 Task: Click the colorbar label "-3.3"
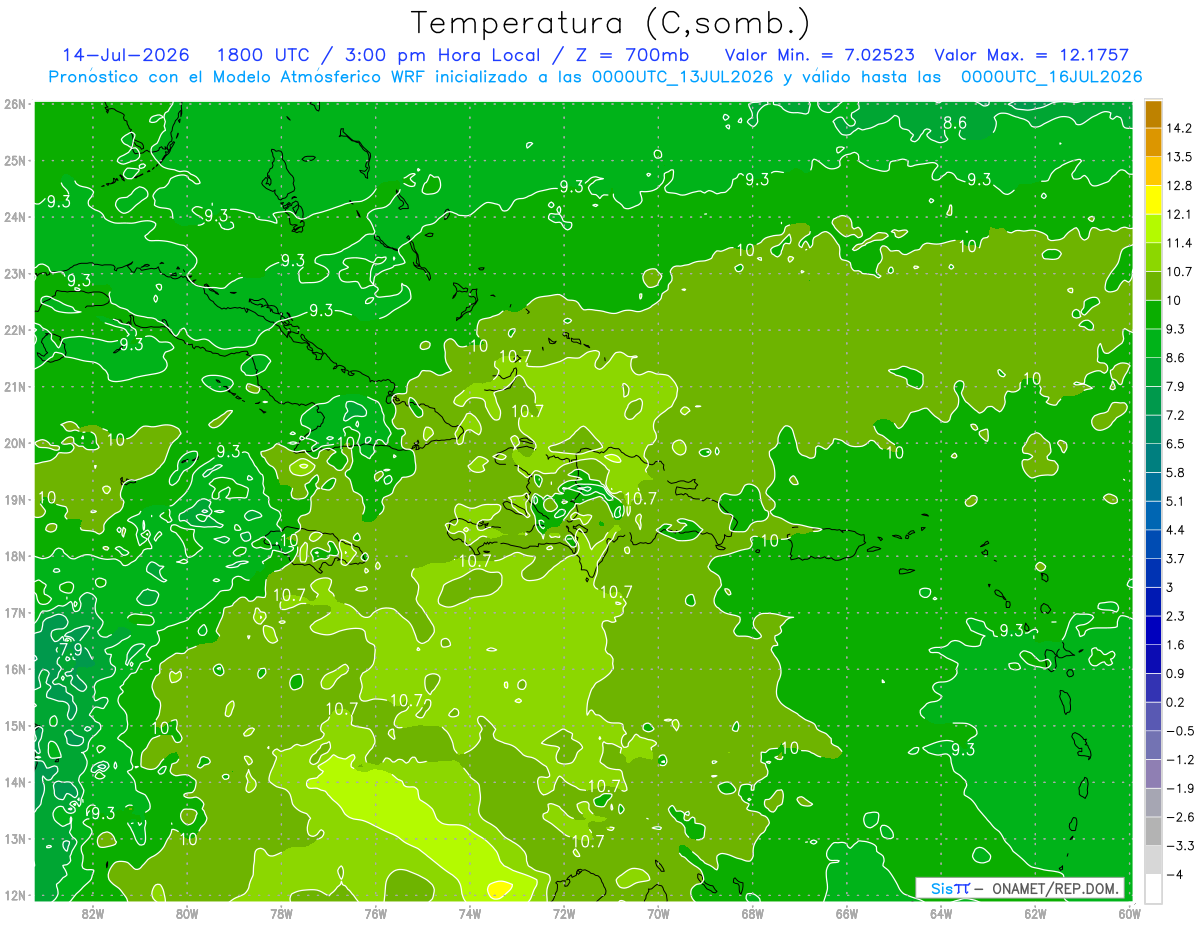pos(1180,846)
